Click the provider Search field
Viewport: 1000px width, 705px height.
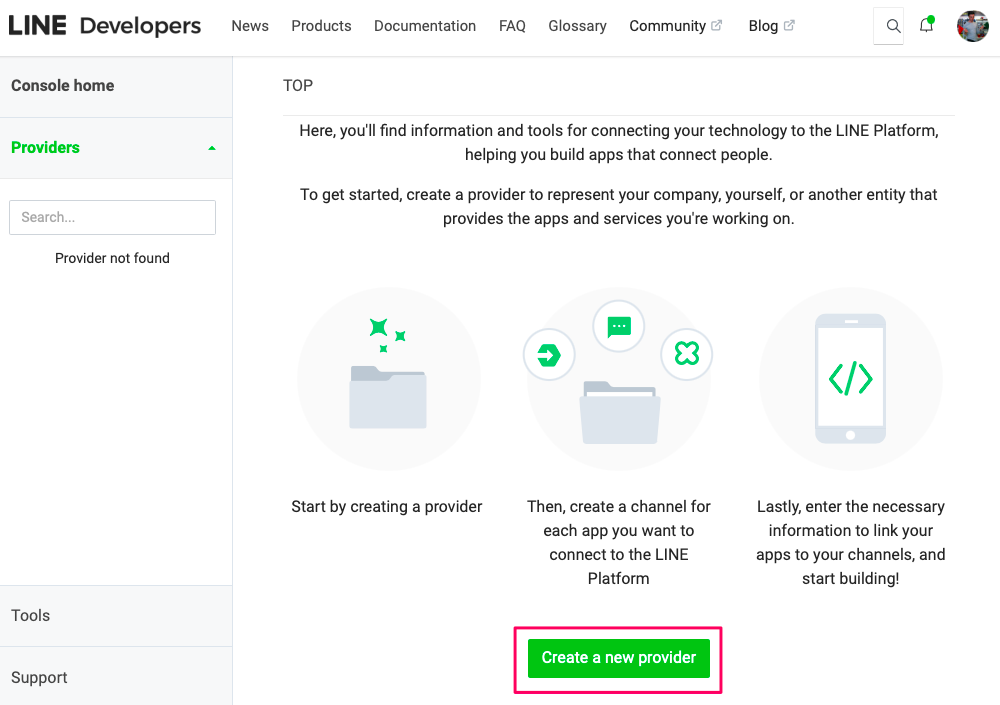(112, 218)
